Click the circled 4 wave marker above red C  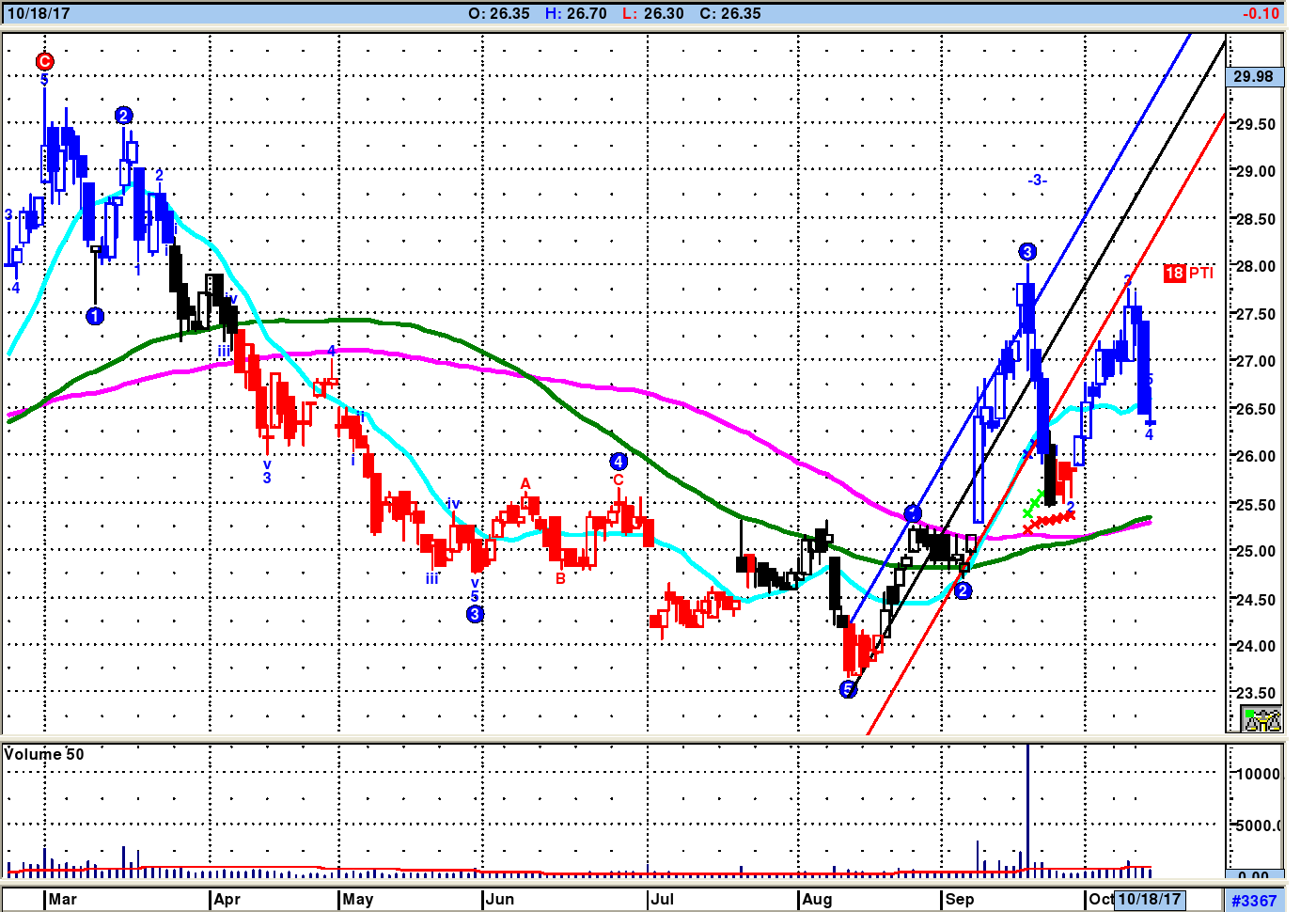coord(618,461)
